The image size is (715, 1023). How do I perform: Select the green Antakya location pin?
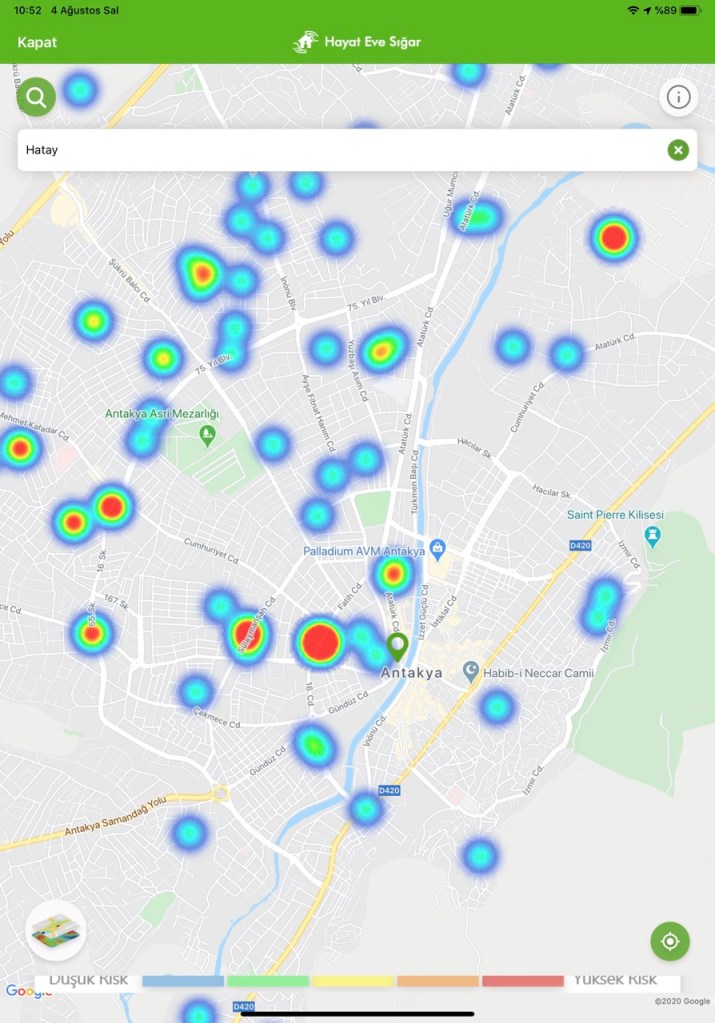pyautogui.click(x=397, y=645)
